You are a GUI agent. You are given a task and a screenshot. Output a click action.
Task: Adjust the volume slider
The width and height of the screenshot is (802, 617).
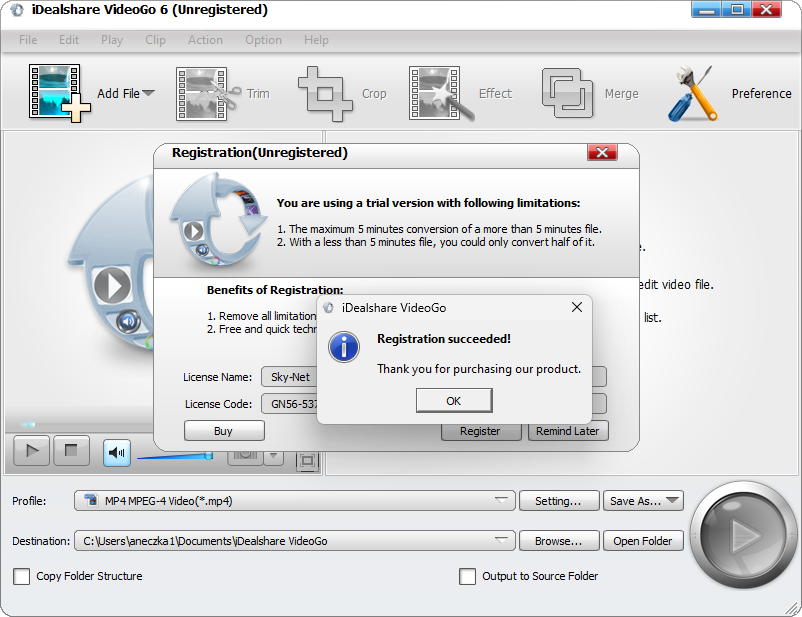(175, 455)
